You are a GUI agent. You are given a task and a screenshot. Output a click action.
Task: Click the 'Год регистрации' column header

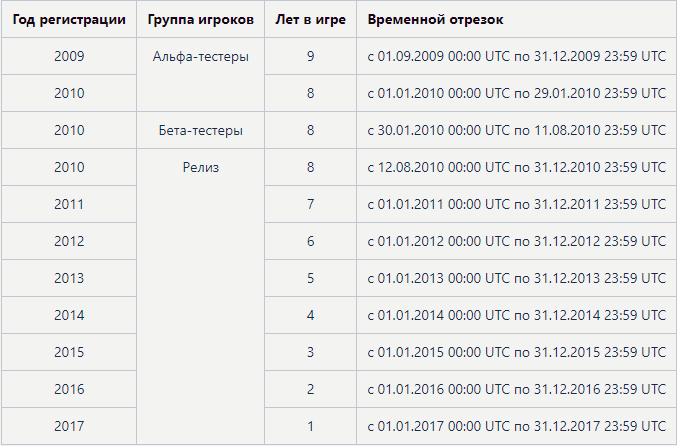point(69,20)
